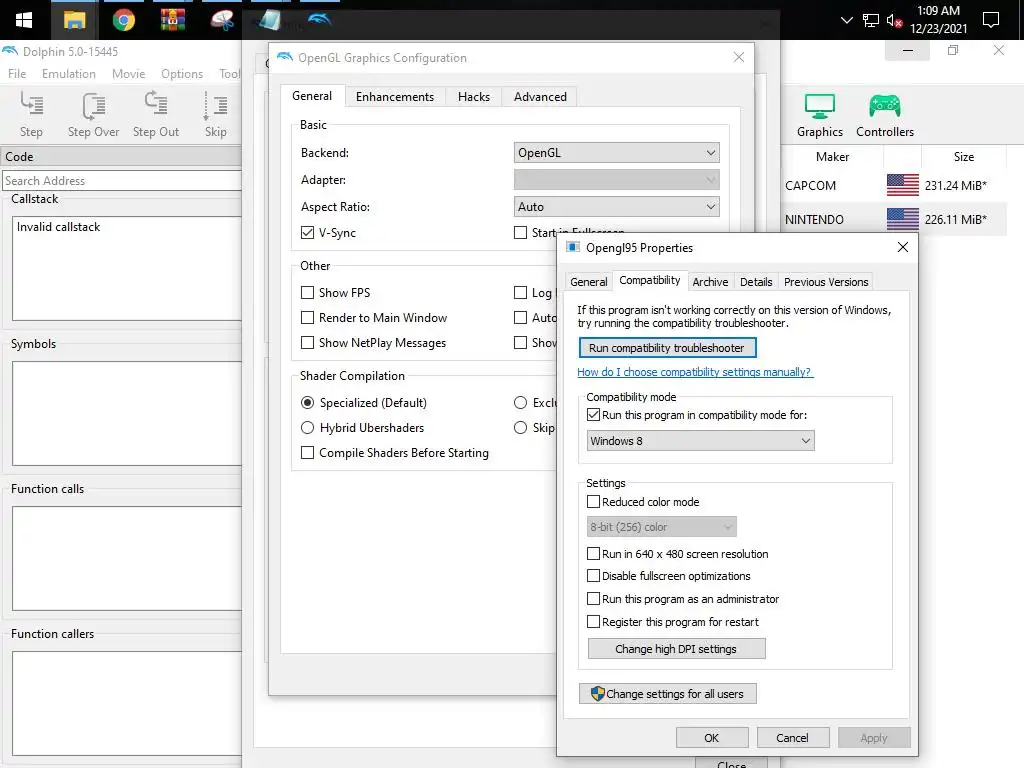This screenshot has width=1024, height=768.
Task: Click the Skip toolbar icon
Action: click(216, 104)
